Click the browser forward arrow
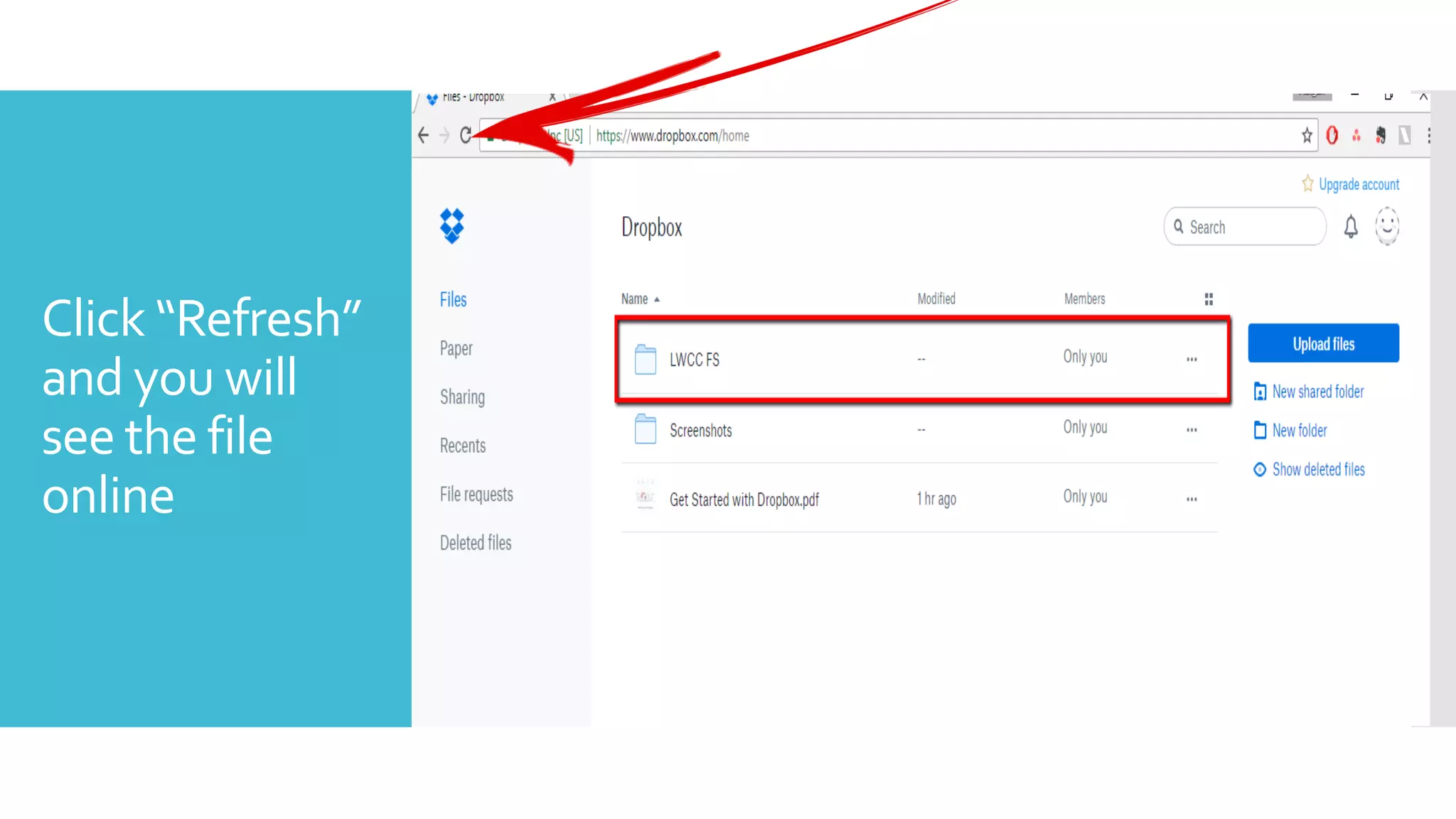The width and height of the screenshot is (1456, 819). click(444, 135)
